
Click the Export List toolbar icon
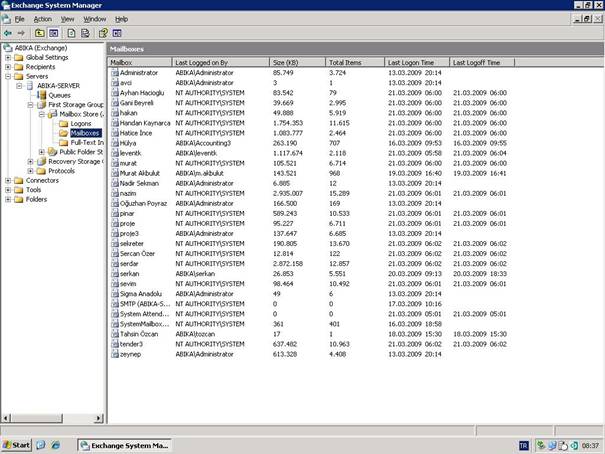pyautogui.click(x=85, y=33)
